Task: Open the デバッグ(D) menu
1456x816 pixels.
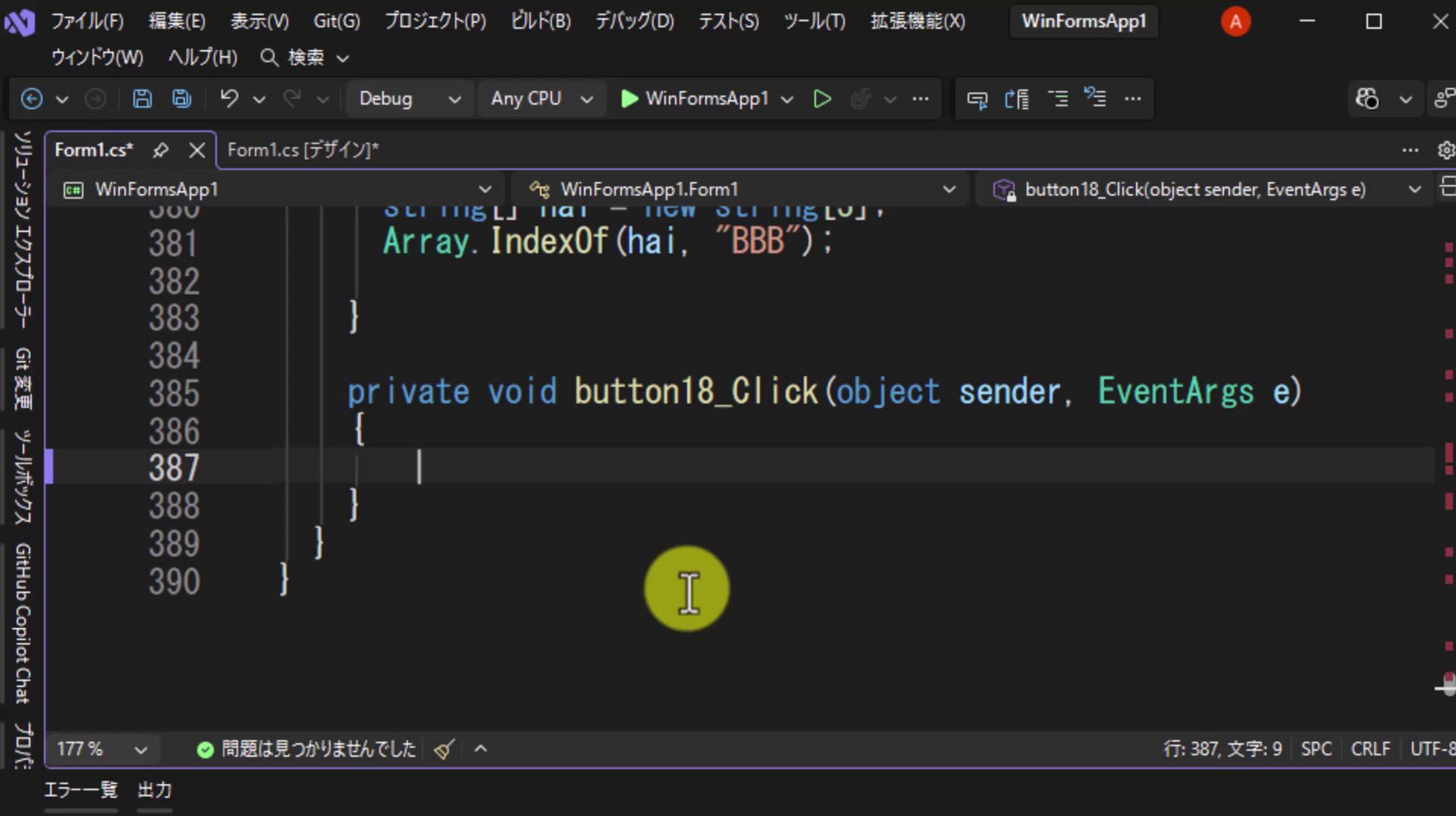Action: [x=634, y=21]
